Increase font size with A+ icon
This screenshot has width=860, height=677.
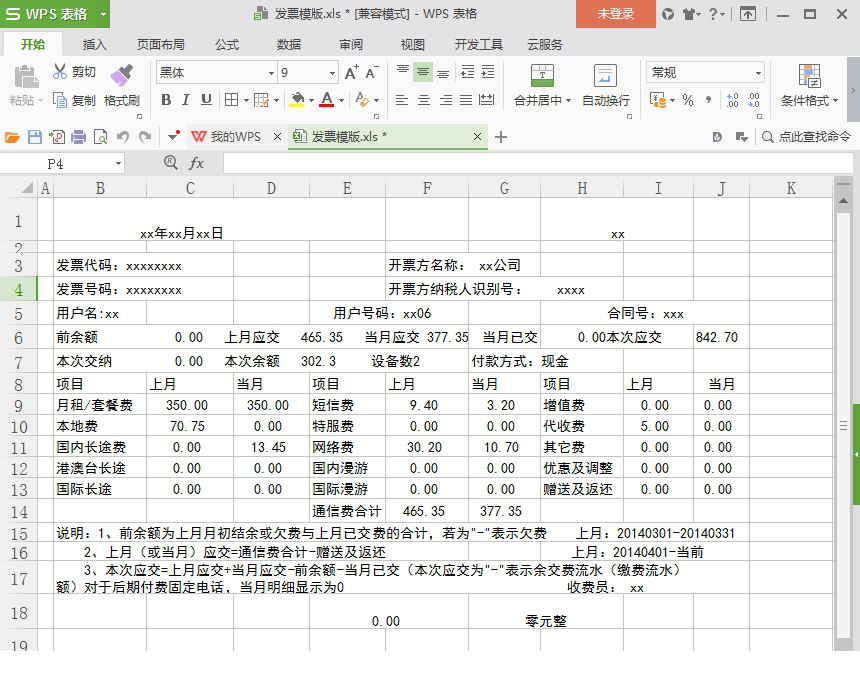click(x=352, y=72)
